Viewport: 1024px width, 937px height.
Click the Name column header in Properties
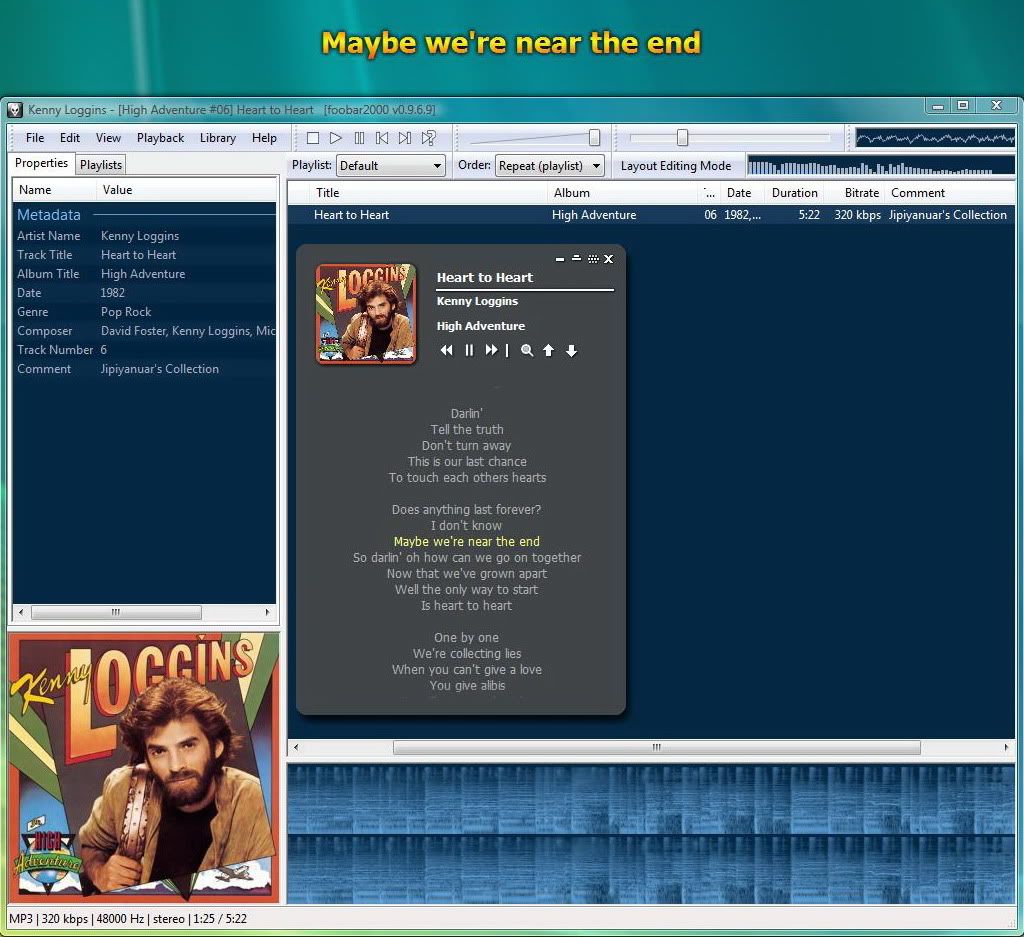coord(55,190)
